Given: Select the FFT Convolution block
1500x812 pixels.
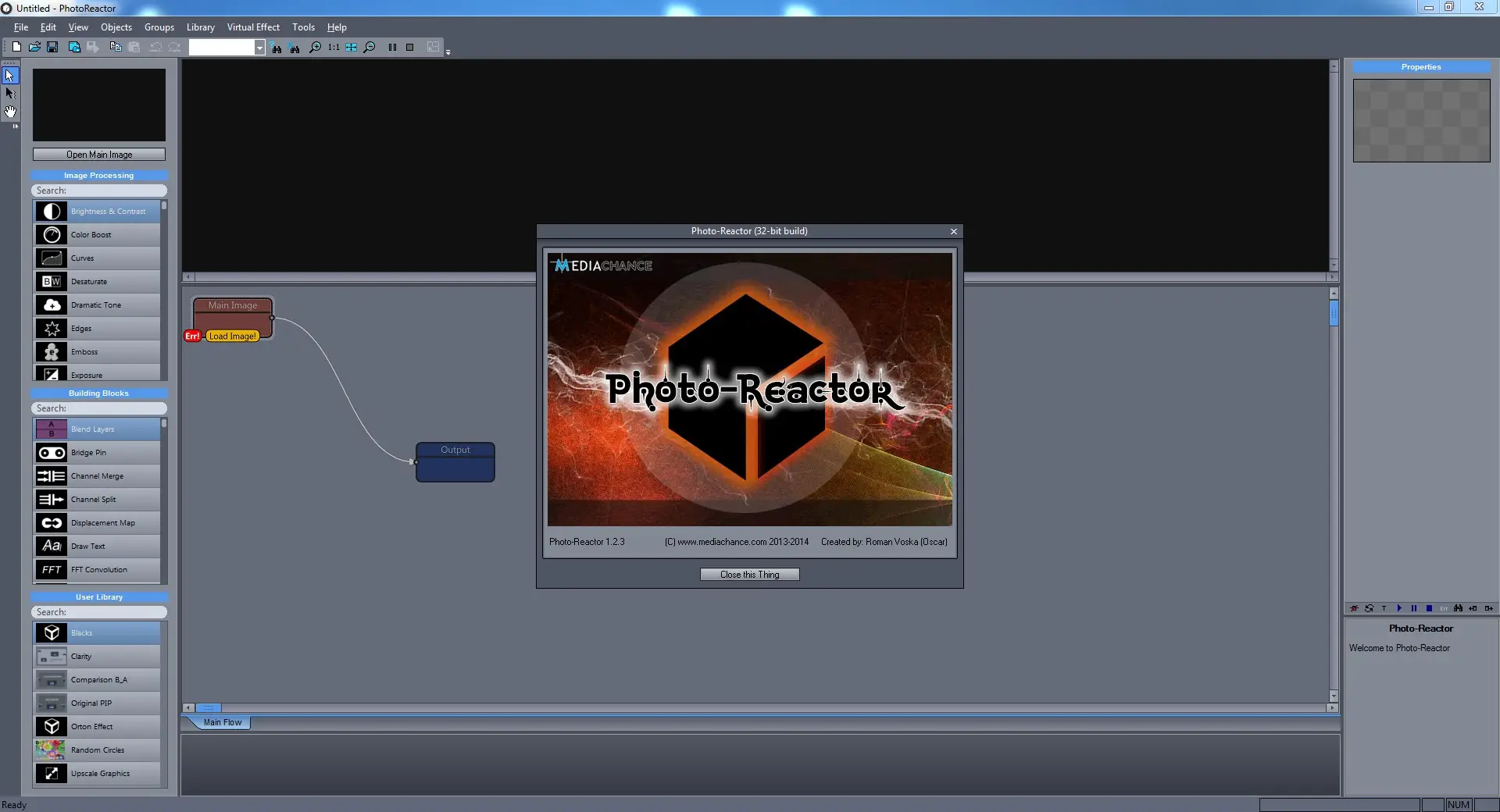Looking at the screenshot, I should pyautogui.click(x=98, y=570).
